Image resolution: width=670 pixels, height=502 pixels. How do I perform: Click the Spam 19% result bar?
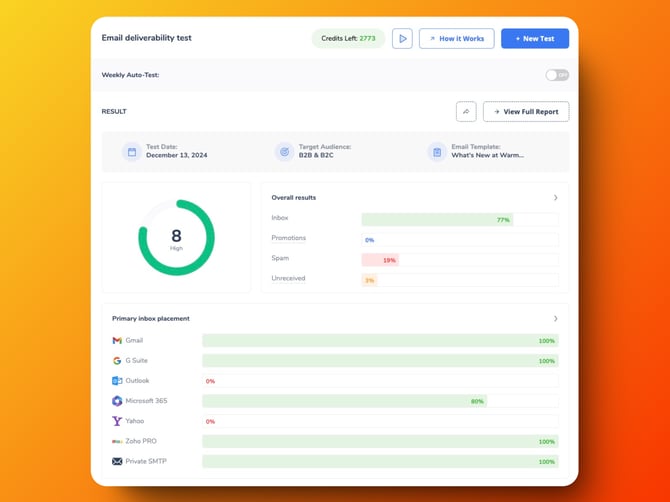(380, 260)
